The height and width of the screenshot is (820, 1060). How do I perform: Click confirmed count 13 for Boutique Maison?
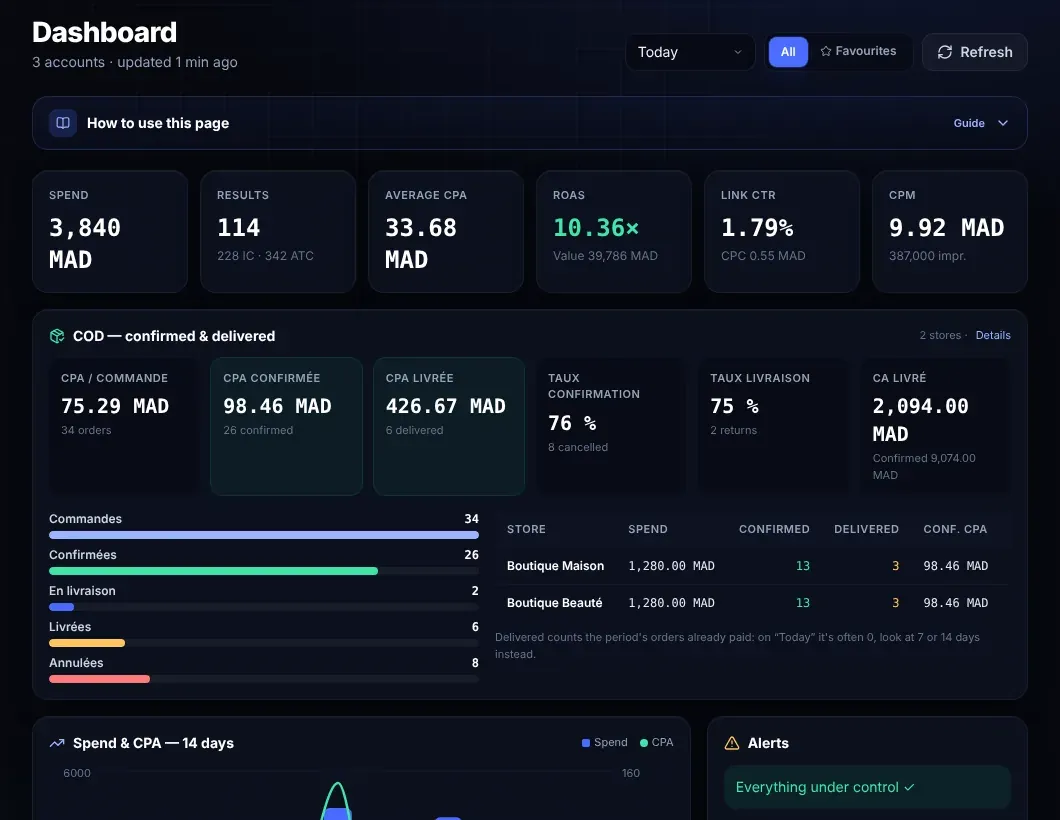coord(802,566)
